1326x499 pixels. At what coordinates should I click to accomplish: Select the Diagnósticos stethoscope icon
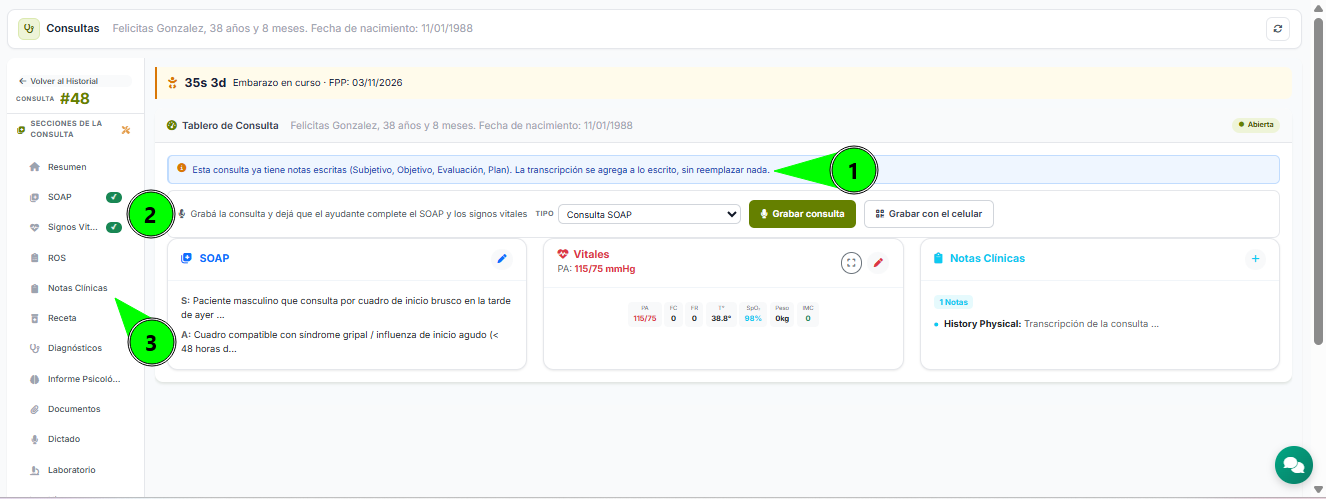tap(35, 348)
